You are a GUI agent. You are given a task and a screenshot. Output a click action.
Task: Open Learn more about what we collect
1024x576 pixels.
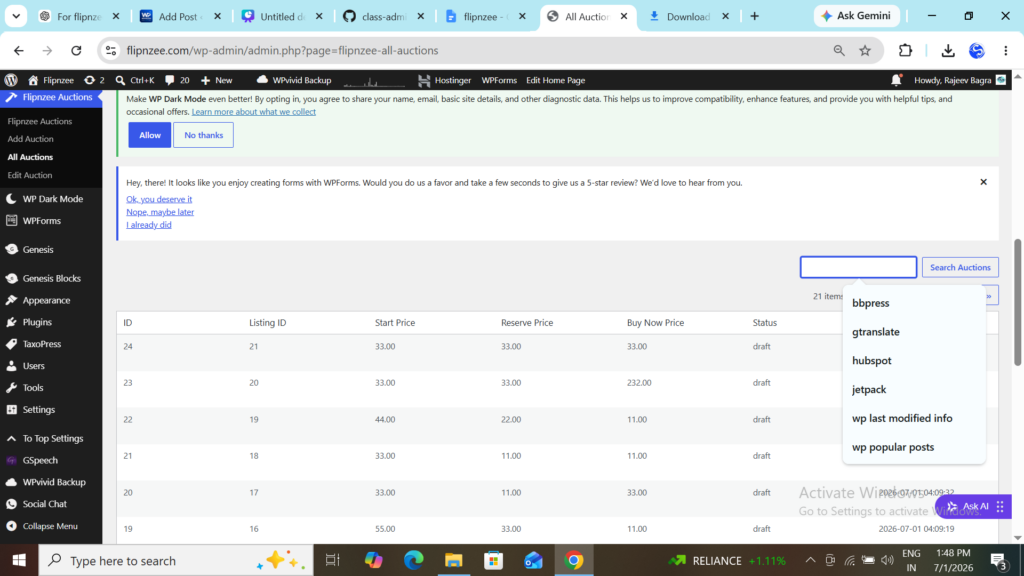click(x=253, y=112)
